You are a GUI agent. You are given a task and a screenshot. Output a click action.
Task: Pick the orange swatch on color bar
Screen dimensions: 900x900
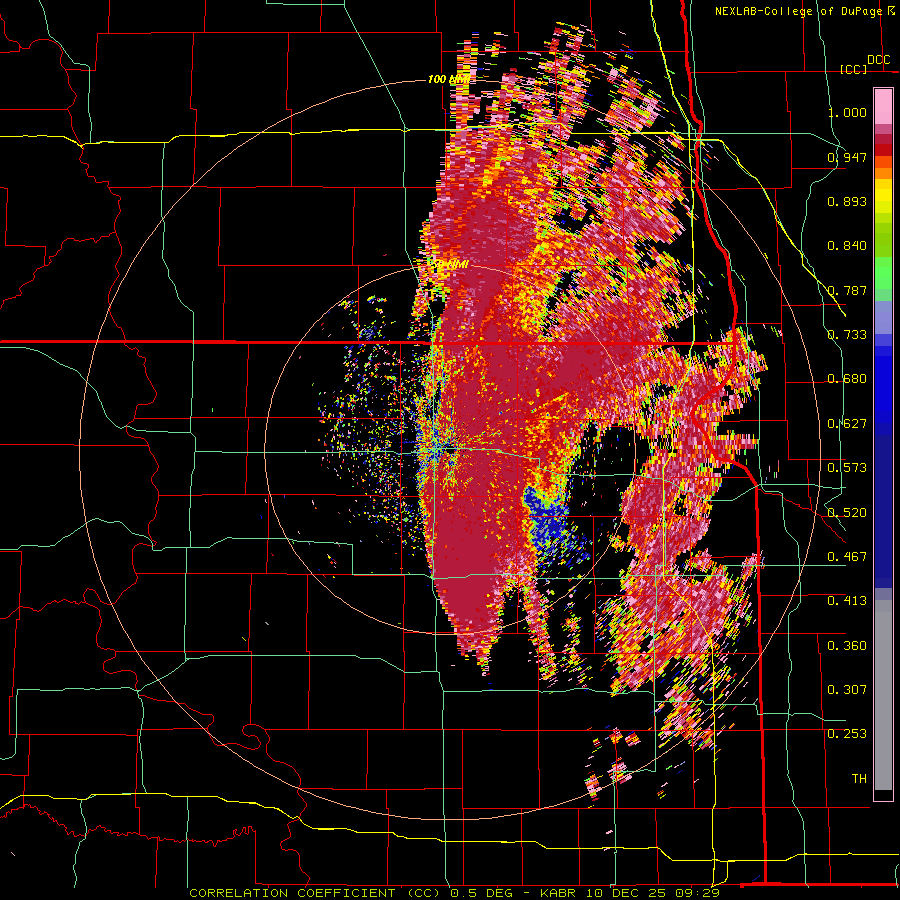coord(883,173)
